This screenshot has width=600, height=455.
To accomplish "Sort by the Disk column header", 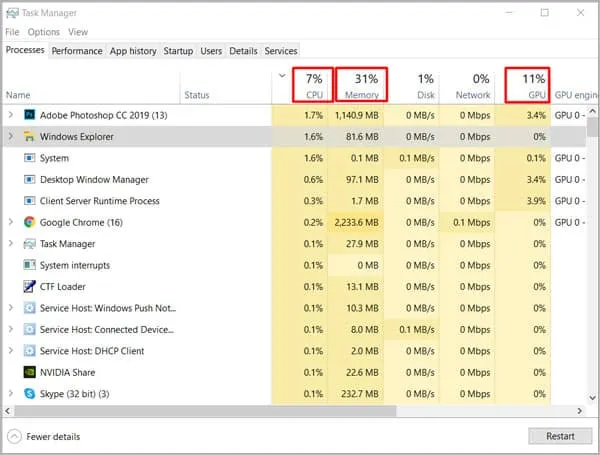I will [414, 86].
